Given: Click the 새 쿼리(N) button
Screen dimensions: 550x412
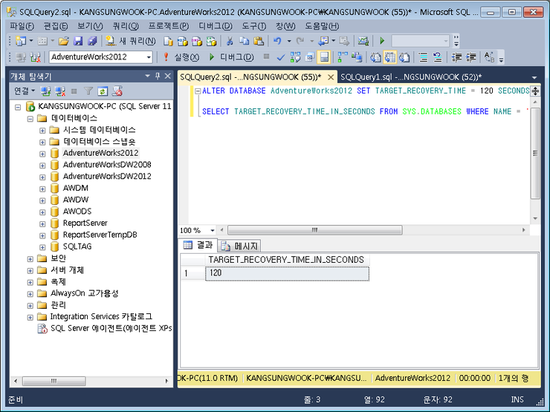Looking at the screenshot, I should pyautogui.click(x=131, y=41).
